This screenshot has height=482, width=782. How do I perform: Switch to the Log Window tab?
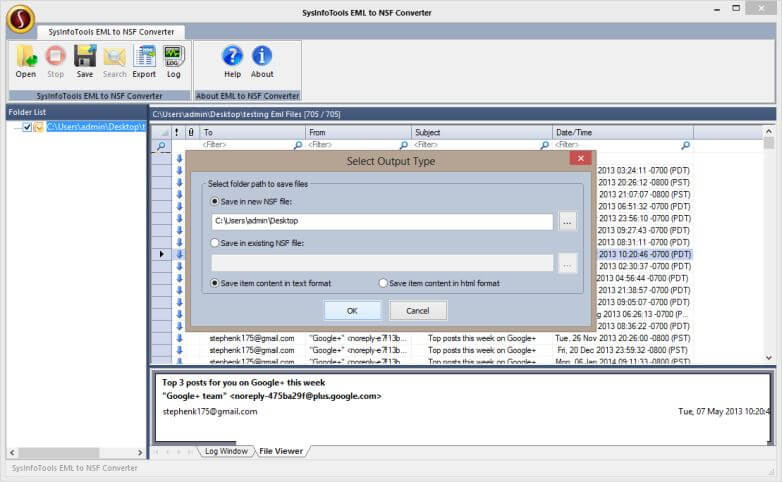[226, 451]
